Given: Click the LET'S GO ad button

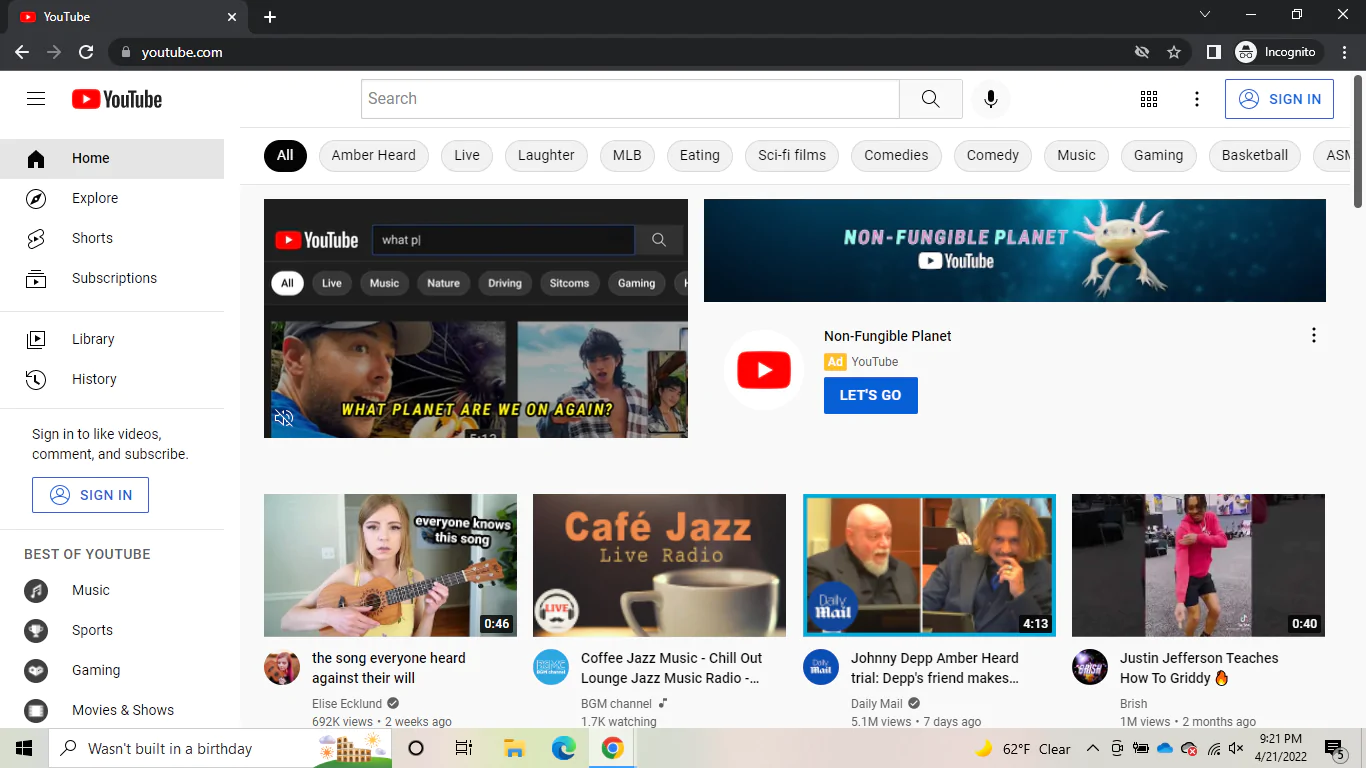Looking at the screenshot, I should (x=870, y=395).
